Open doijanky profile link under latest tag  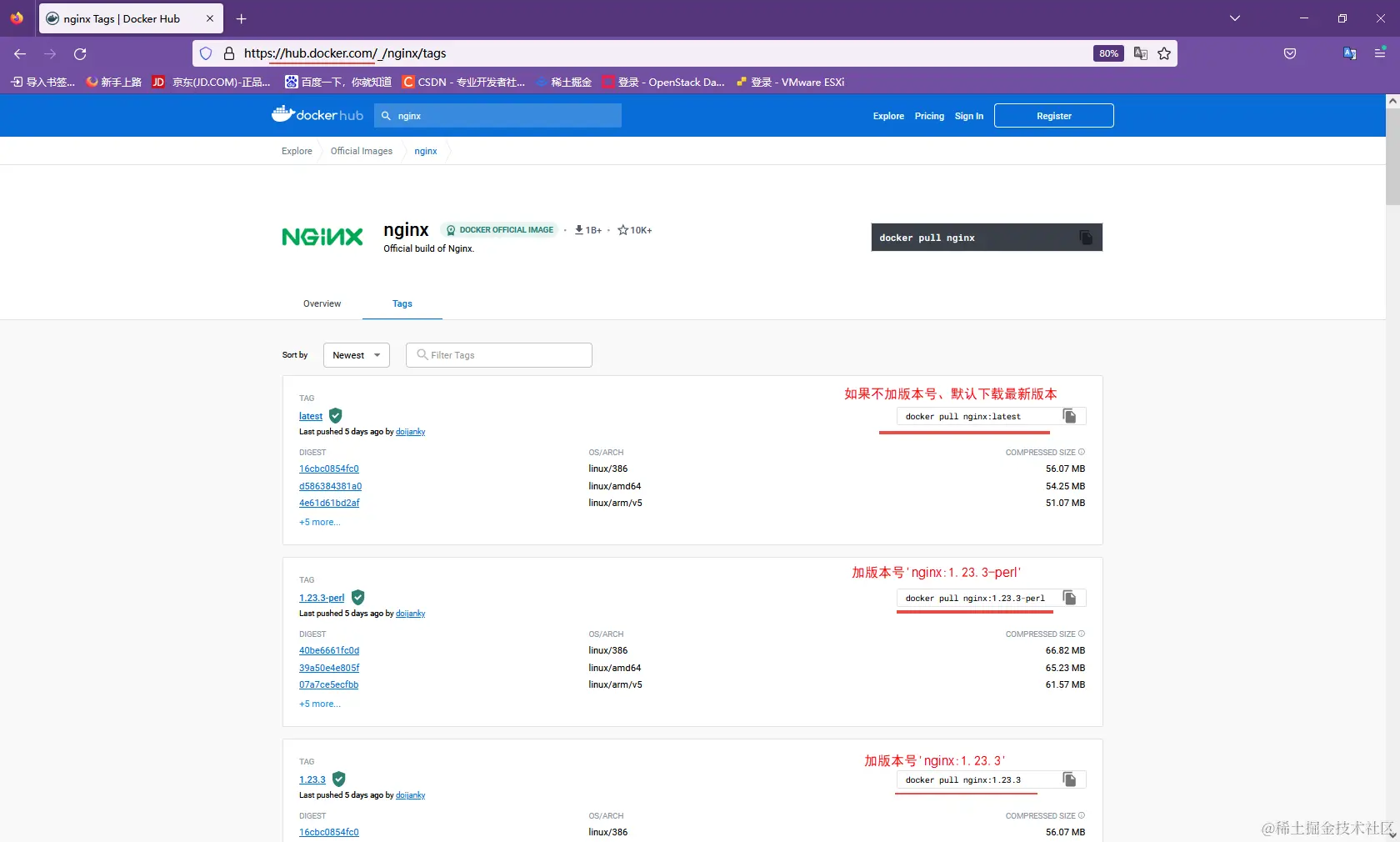coord(411,432)
